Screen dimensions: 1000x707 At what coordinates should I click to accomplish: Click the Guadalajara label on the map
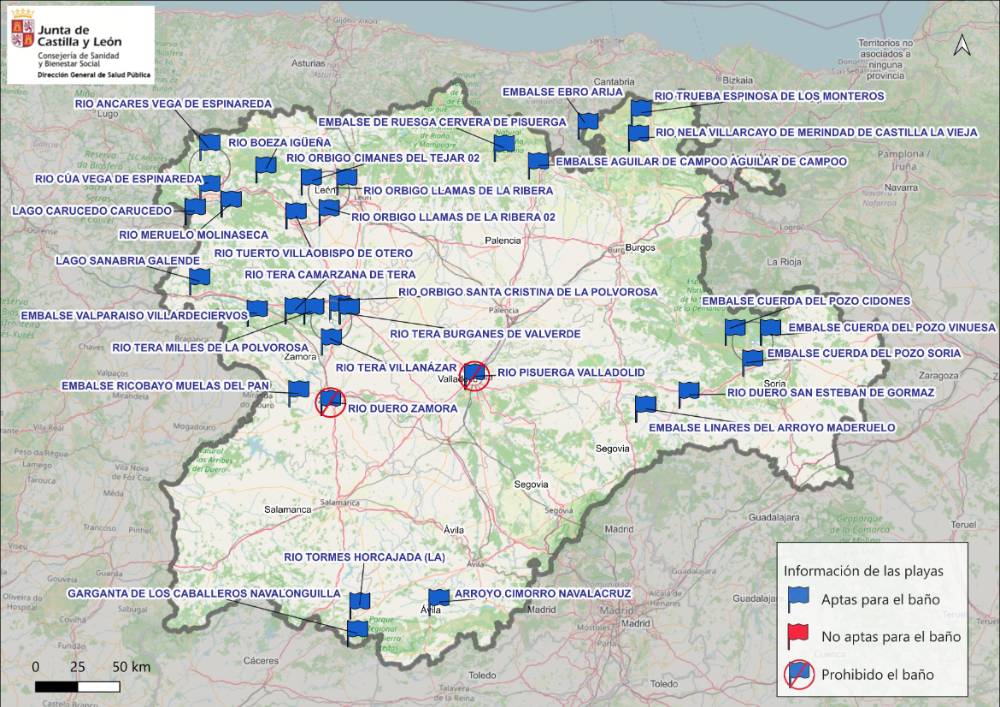click(774, 518)
